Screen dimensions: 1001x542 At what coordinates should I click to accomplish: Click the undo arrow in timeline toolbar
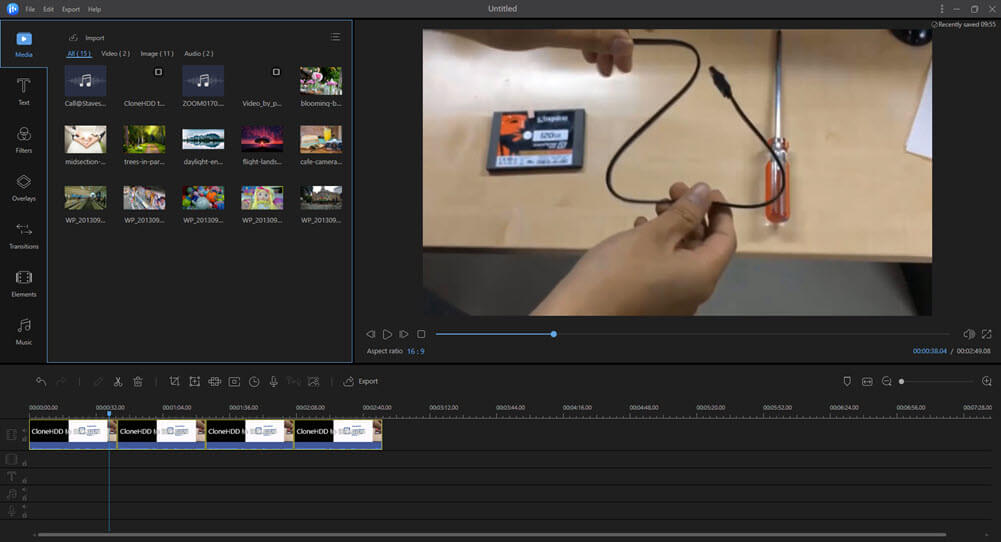pyautogui.click(x=41, y=381)
